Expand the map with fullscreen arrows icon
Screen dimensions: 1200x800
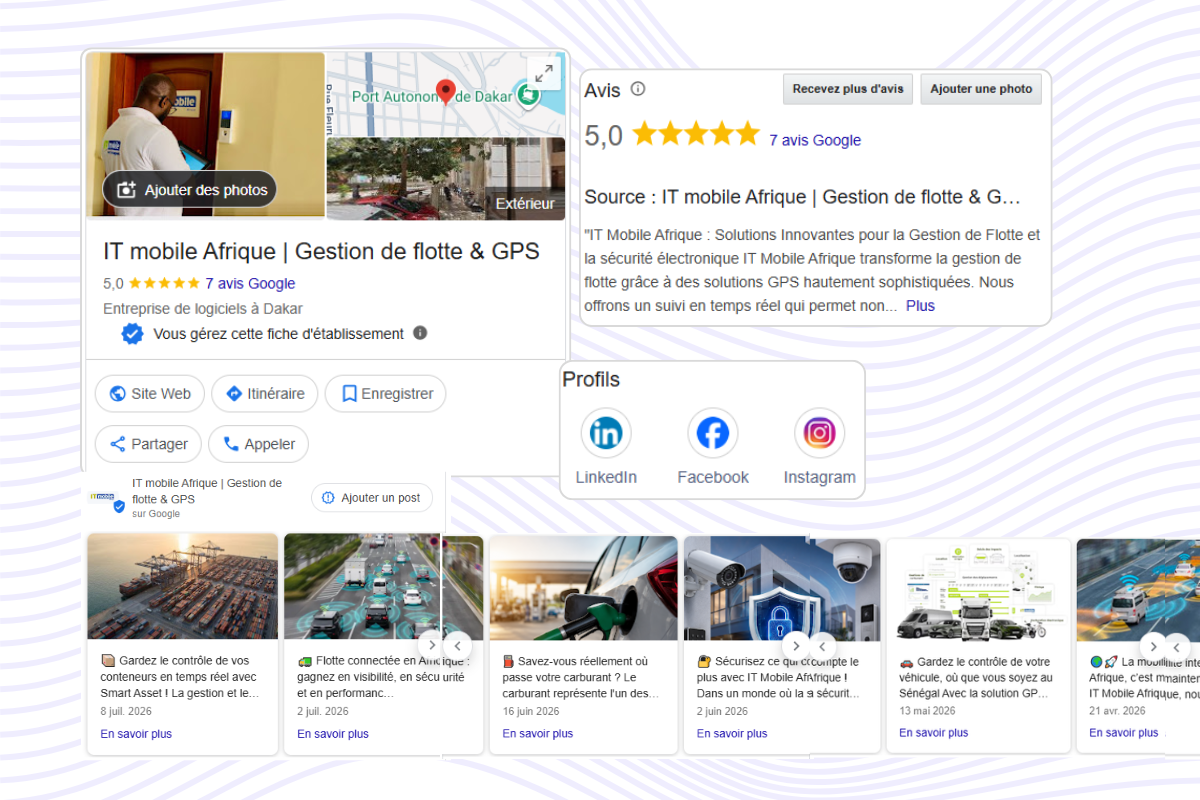543,73
